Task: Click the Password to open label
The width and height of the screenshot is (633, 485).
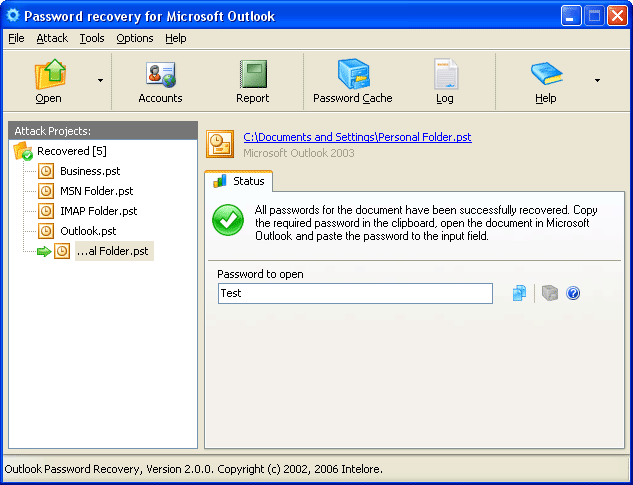Action: point(260,274)
